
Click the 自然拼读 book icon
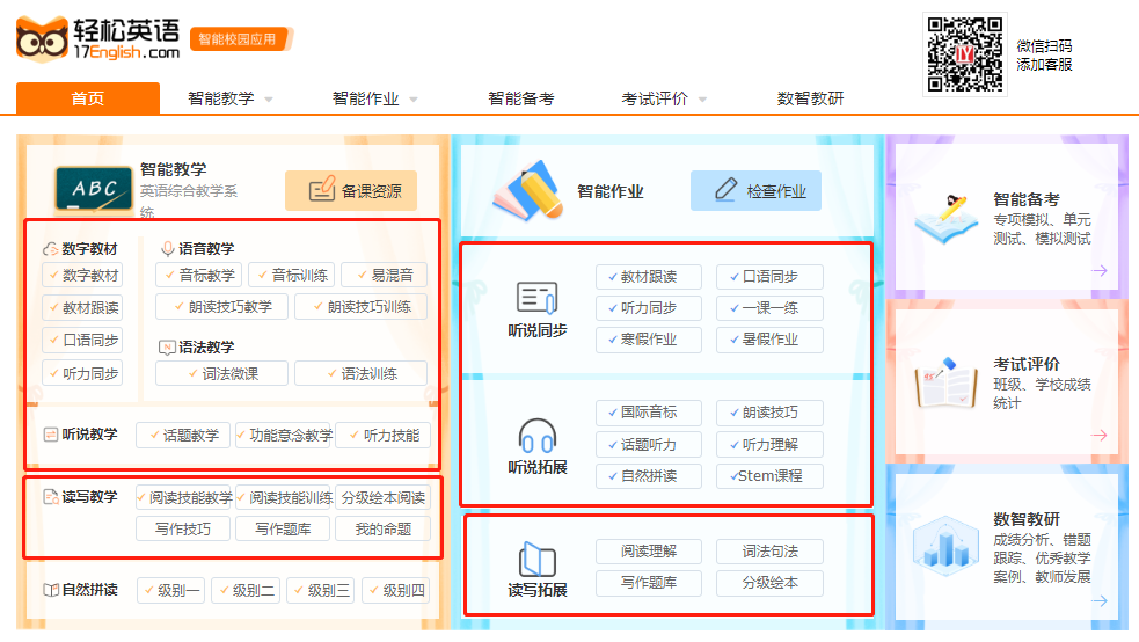point(51,590)
